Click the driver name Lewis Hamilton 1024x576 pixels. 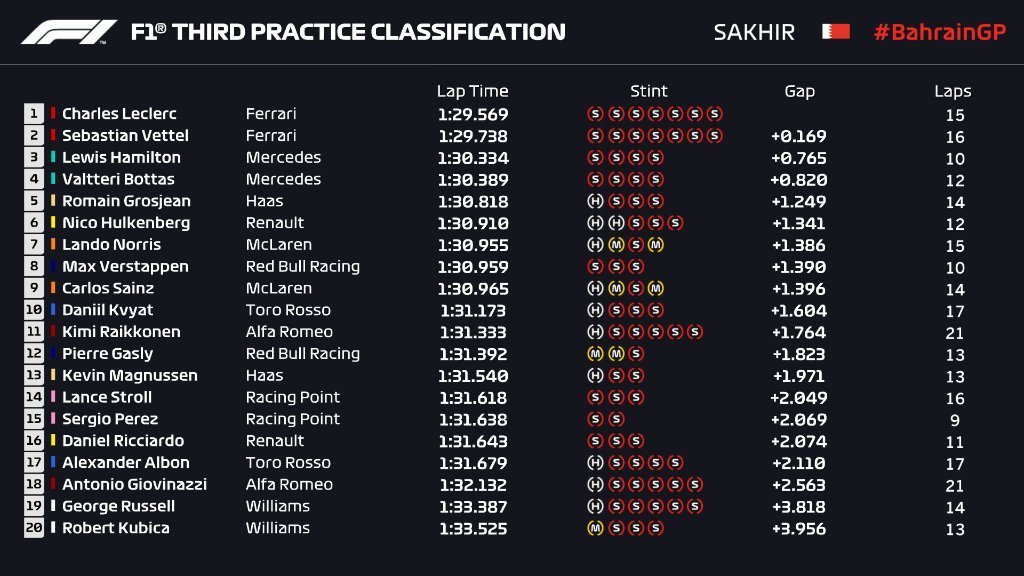(121, 158)
